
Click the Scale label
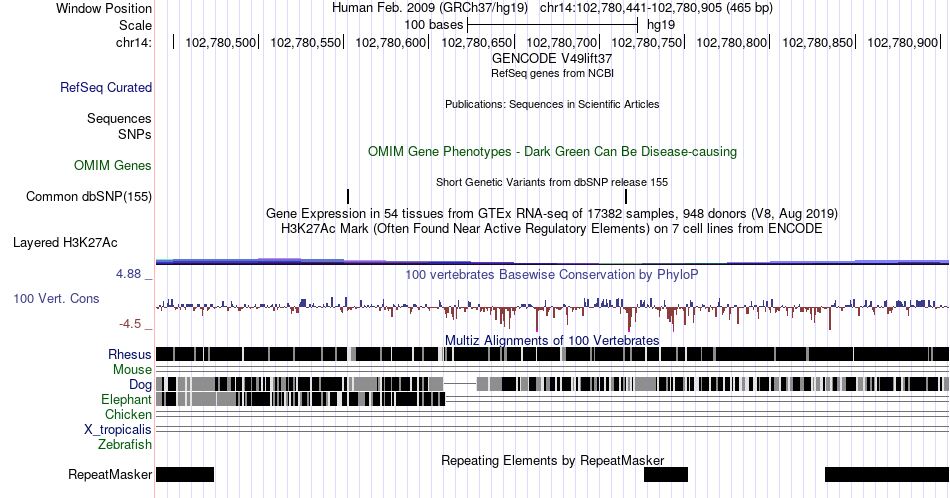tap(135, 25)
